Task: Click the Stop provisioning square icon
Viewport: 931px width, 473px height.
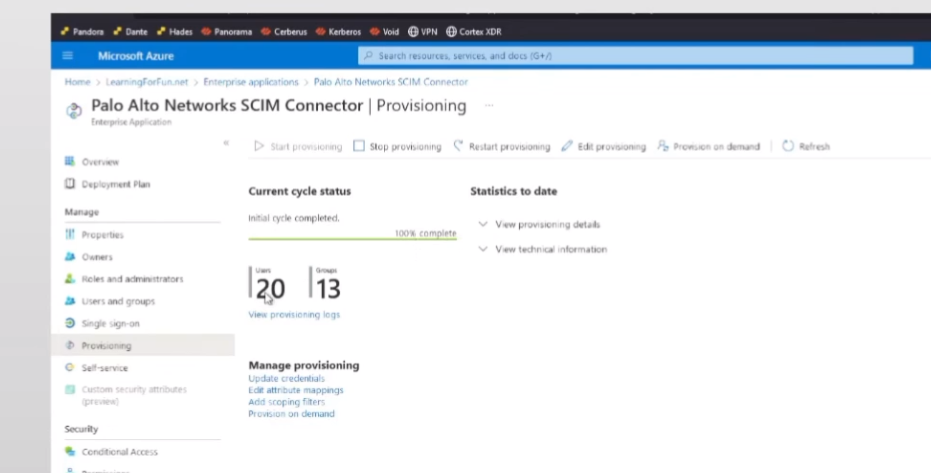Action: (x=359, y=145)
